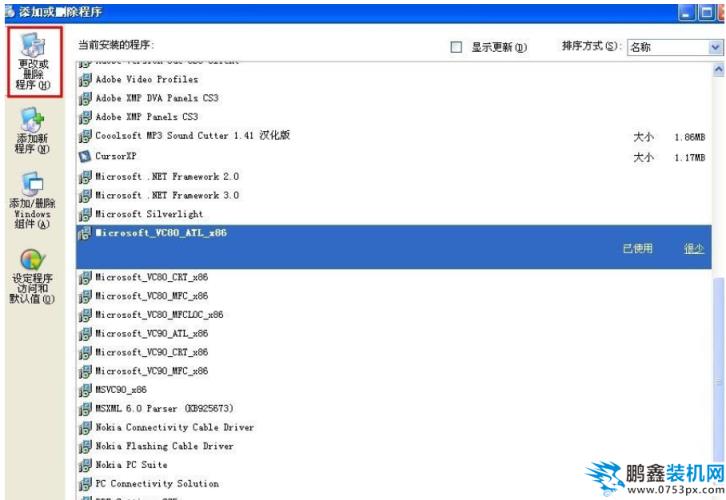Open the 排序方式 dropdown showing 名称
The width and height of the screenshot is (726, 500).
675,47
